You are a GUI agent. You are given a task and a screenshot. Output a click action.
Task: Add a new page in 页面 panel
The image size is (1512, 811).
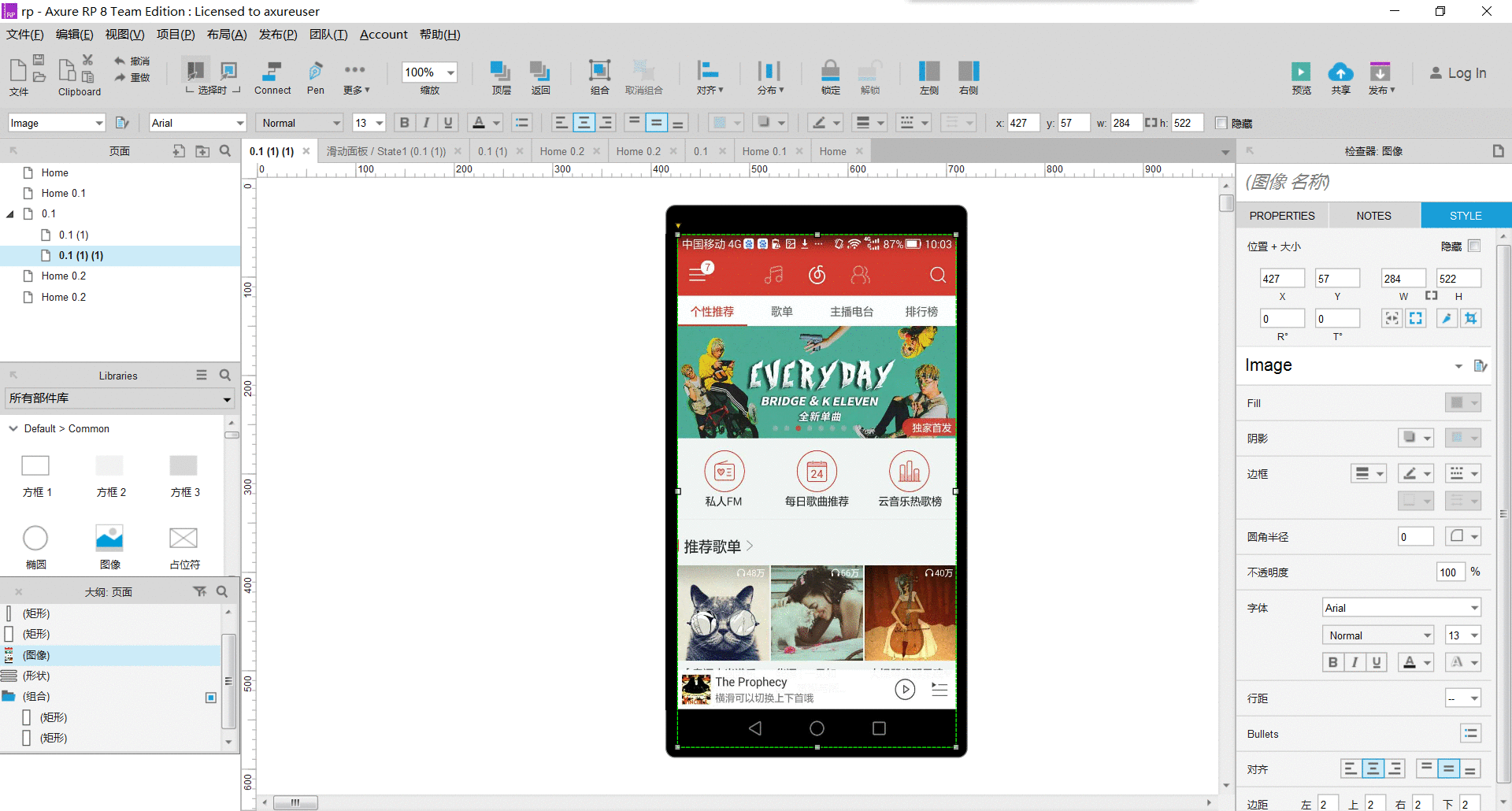pyautogui.click(x=179, y=150)
